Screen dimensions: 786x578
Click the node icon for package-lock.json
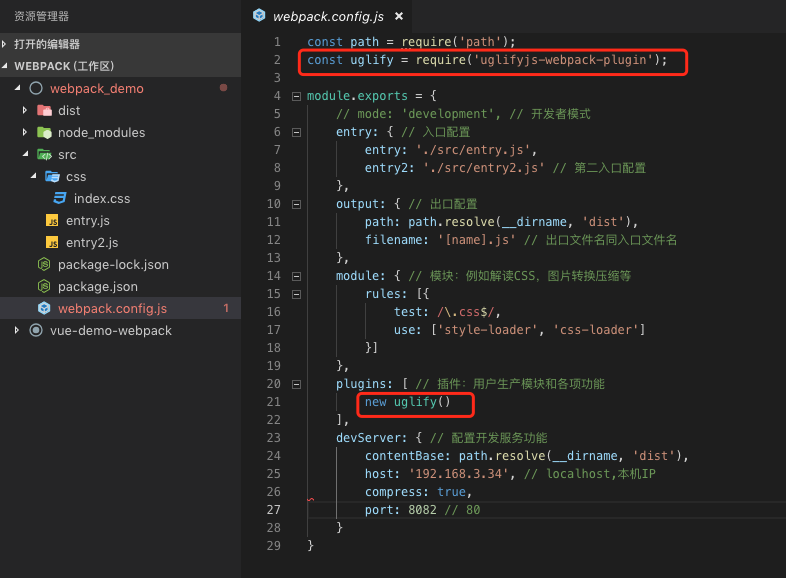44,264
